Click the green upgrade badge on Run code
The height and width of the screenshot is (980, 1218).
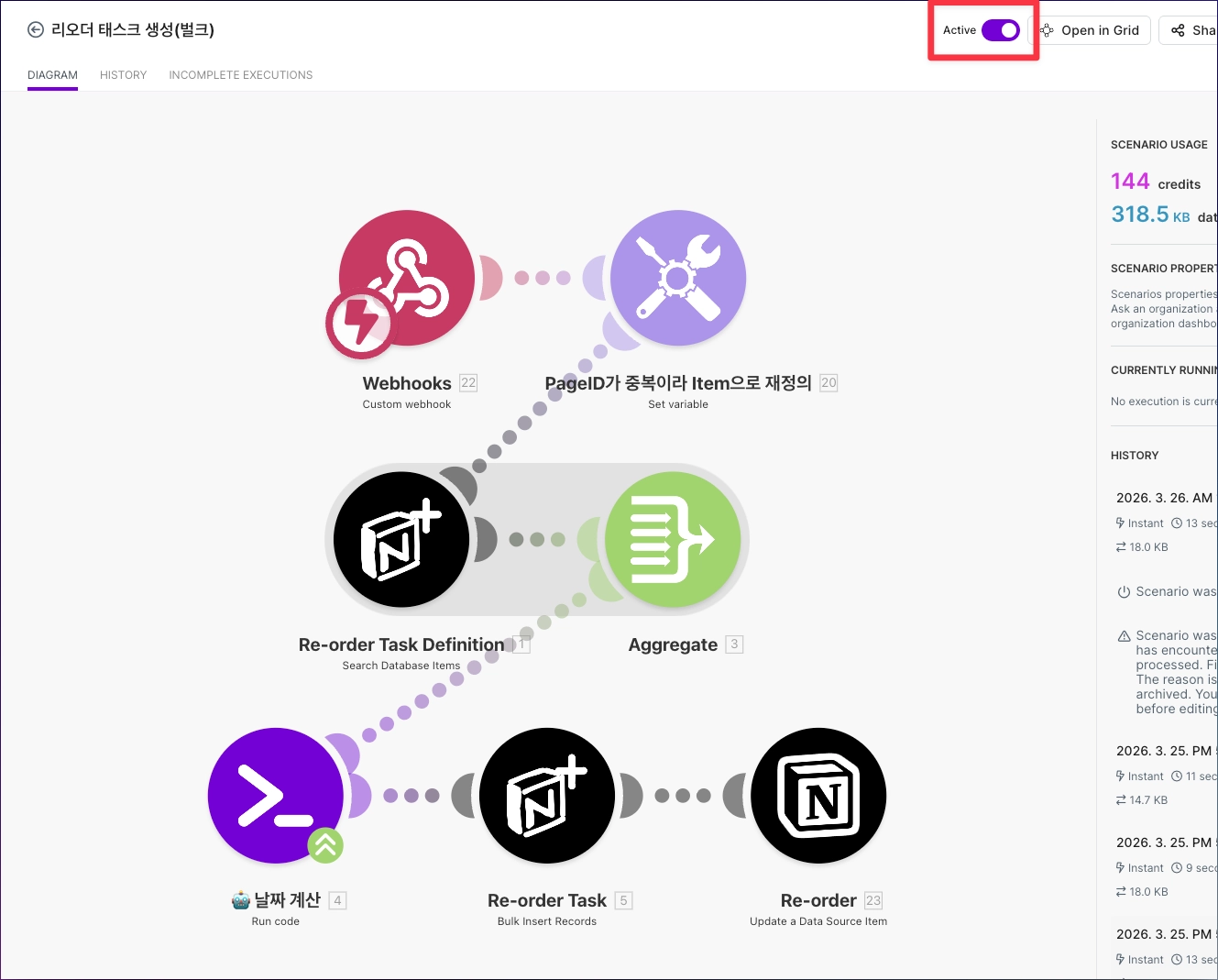[325, 845]
